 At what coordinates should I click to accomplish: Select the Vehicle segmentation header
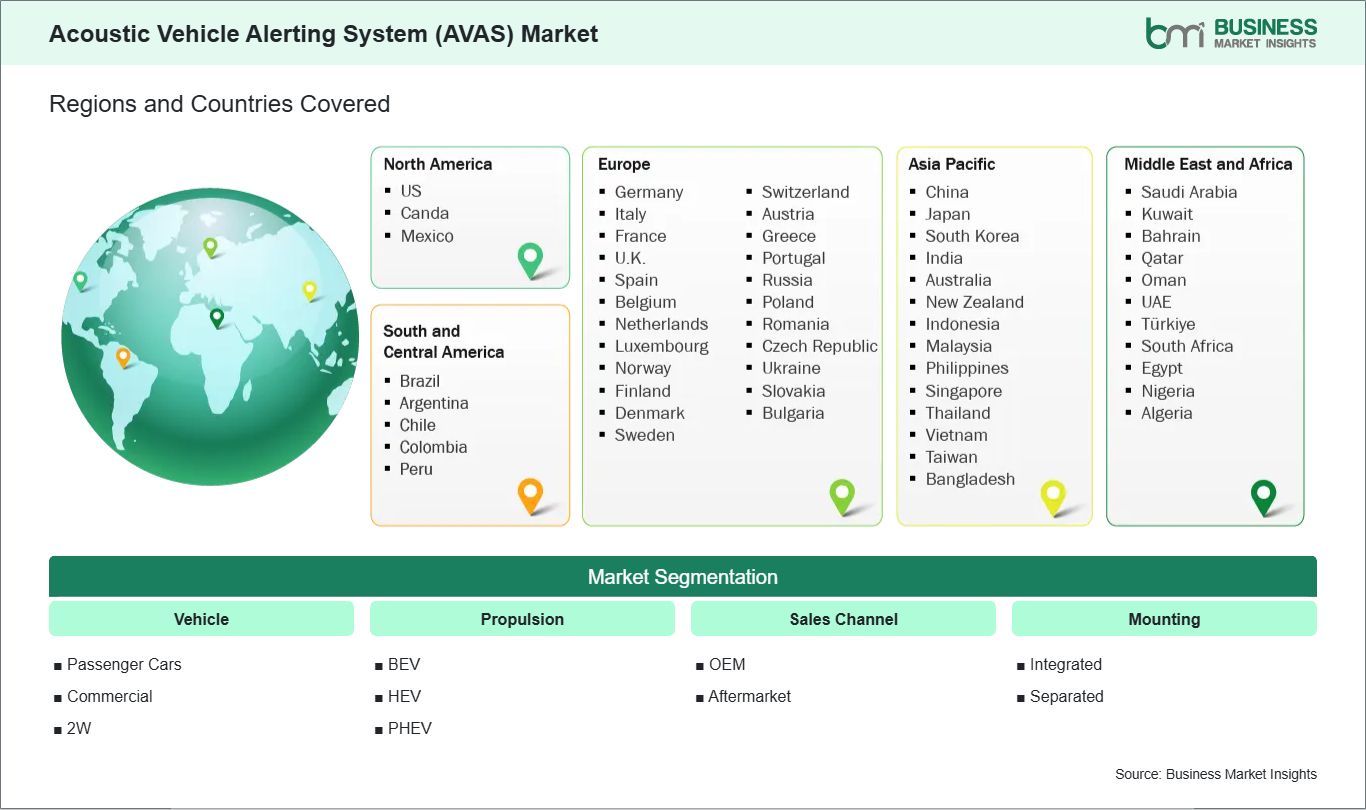click(x=201, y=619)
